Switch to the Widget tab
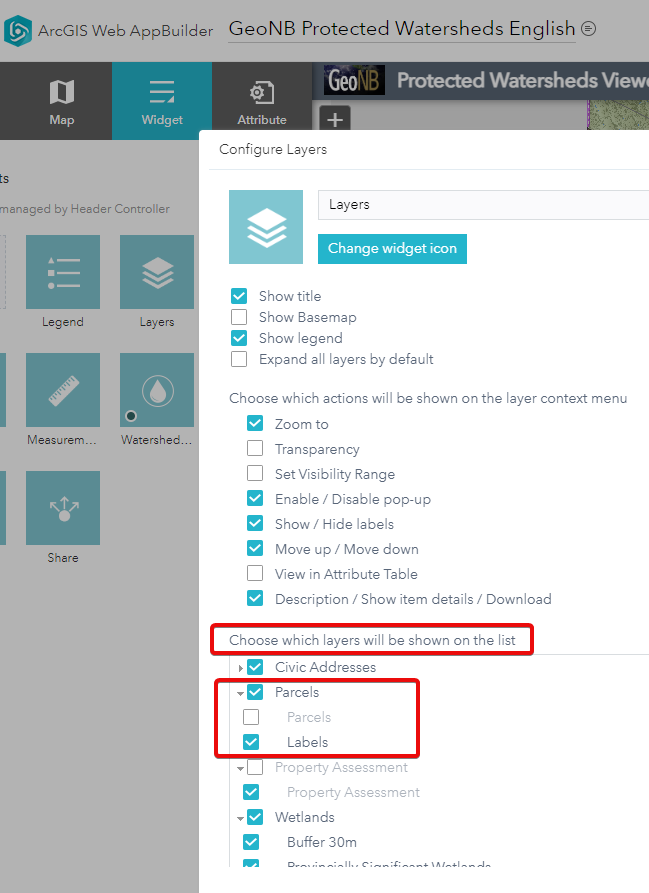 (162, 101)
